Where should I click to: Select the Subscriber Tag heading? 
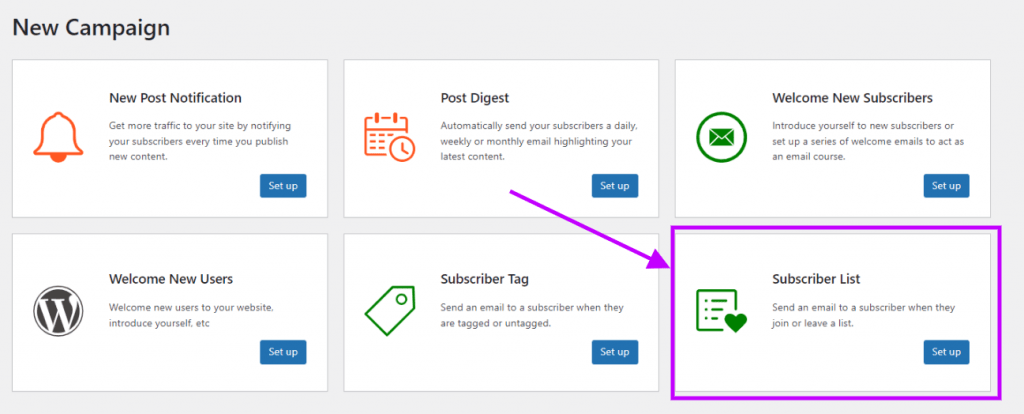pyautogui.click(x=485, y=279)
